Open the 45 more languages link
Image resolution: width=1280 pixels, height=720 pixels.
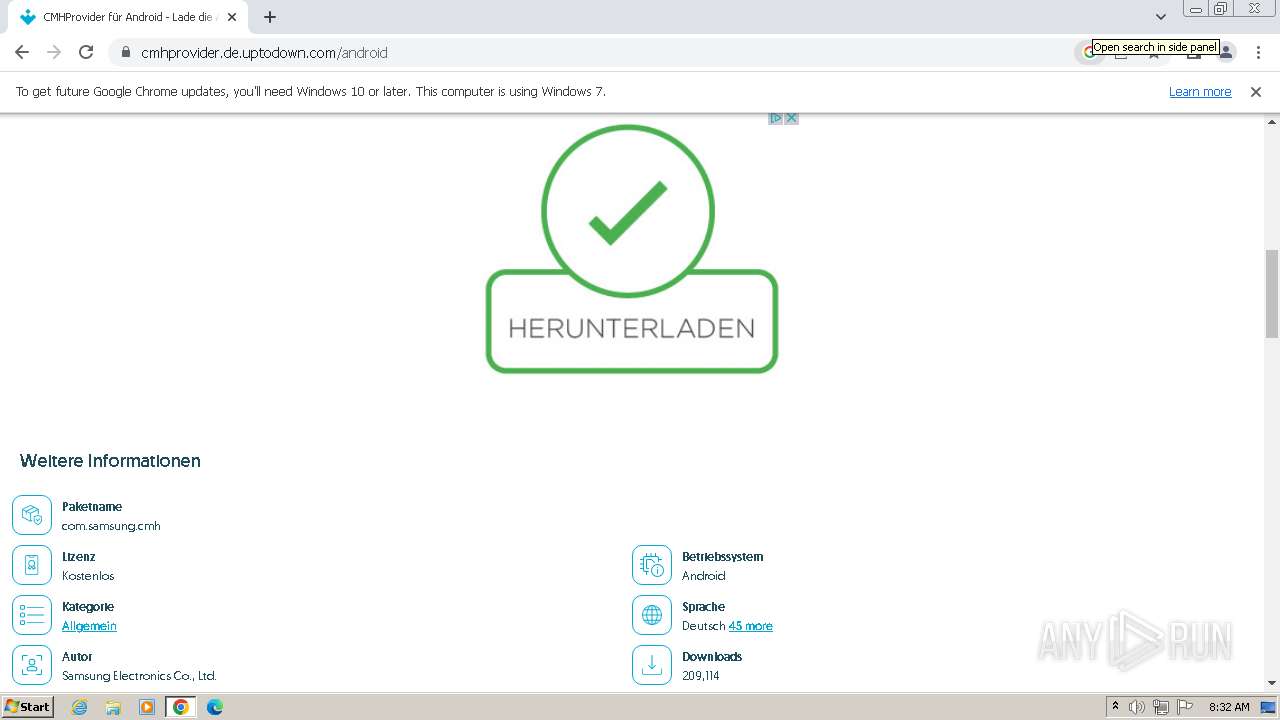tap(750, 626)
